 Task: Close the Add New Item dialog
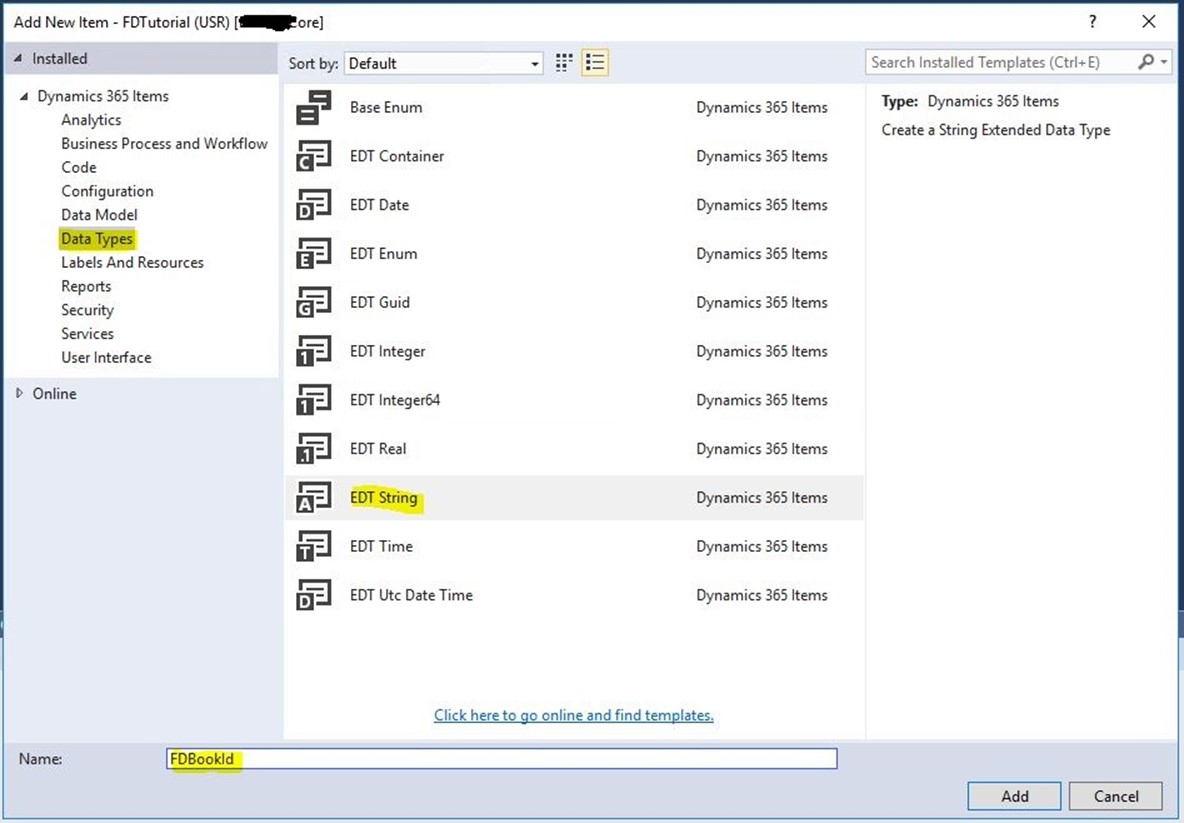(x=1149, y=22)
